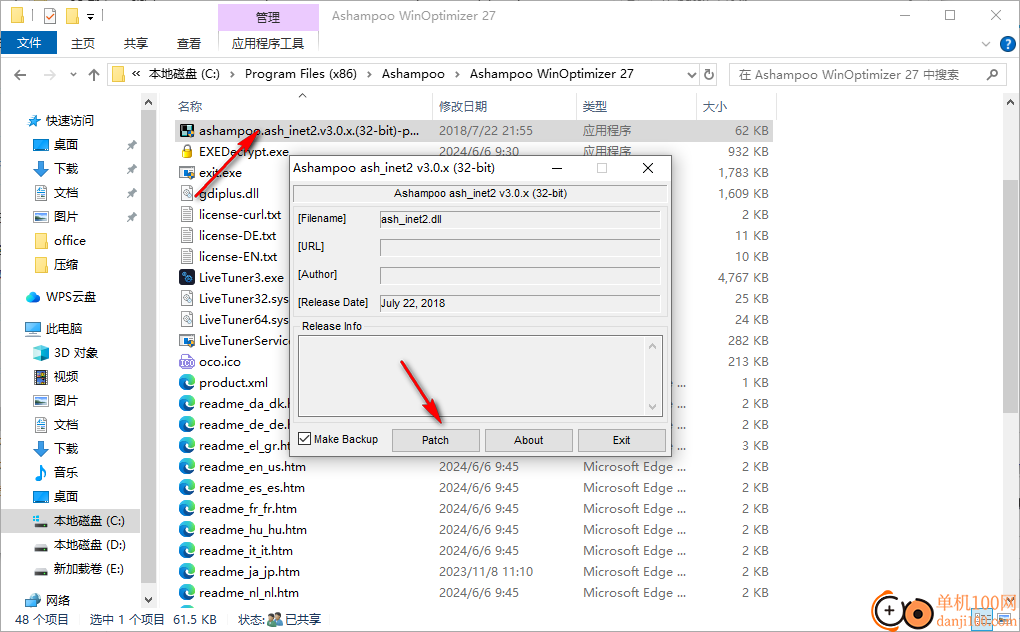Refresh the current folder
Image resolution: width=1020 pixels, height=632 pixels.
[x=709, y=75]
